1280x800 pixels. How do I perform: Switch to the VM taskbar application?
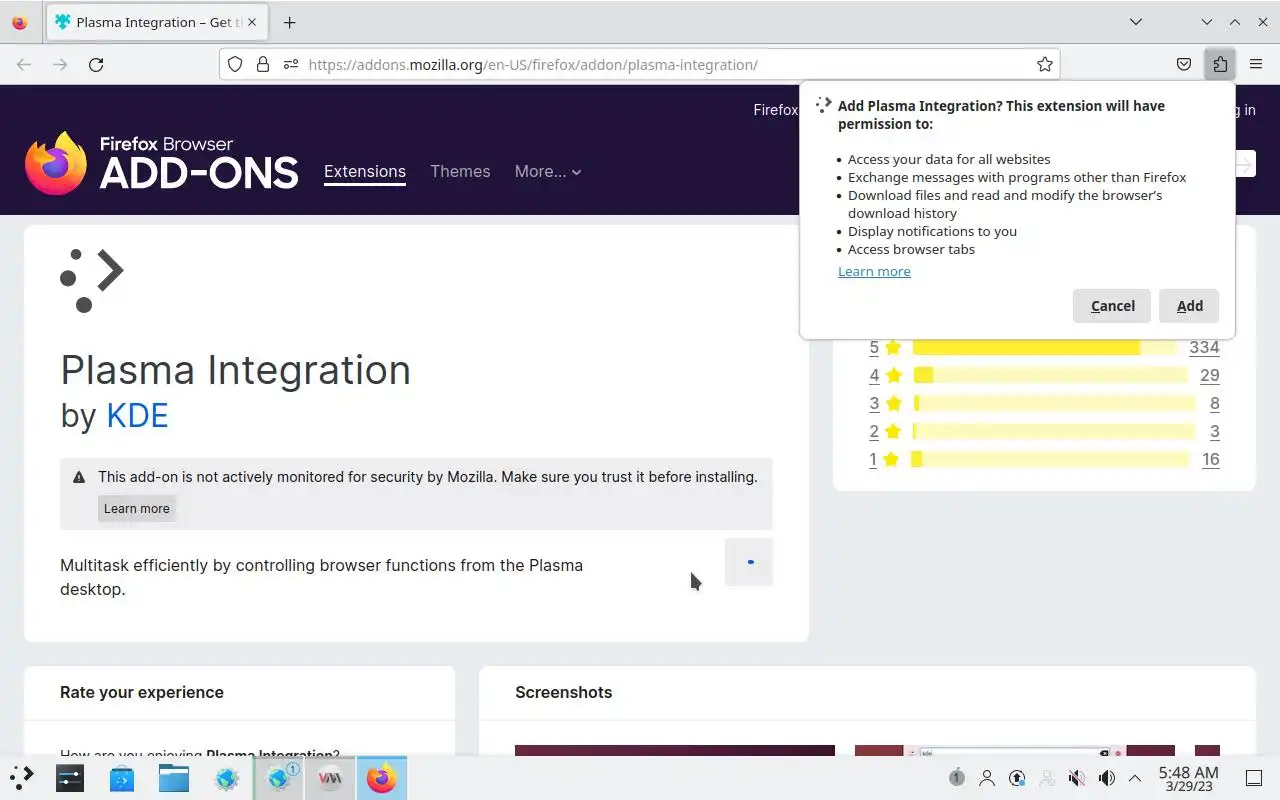tap(330, 778)
